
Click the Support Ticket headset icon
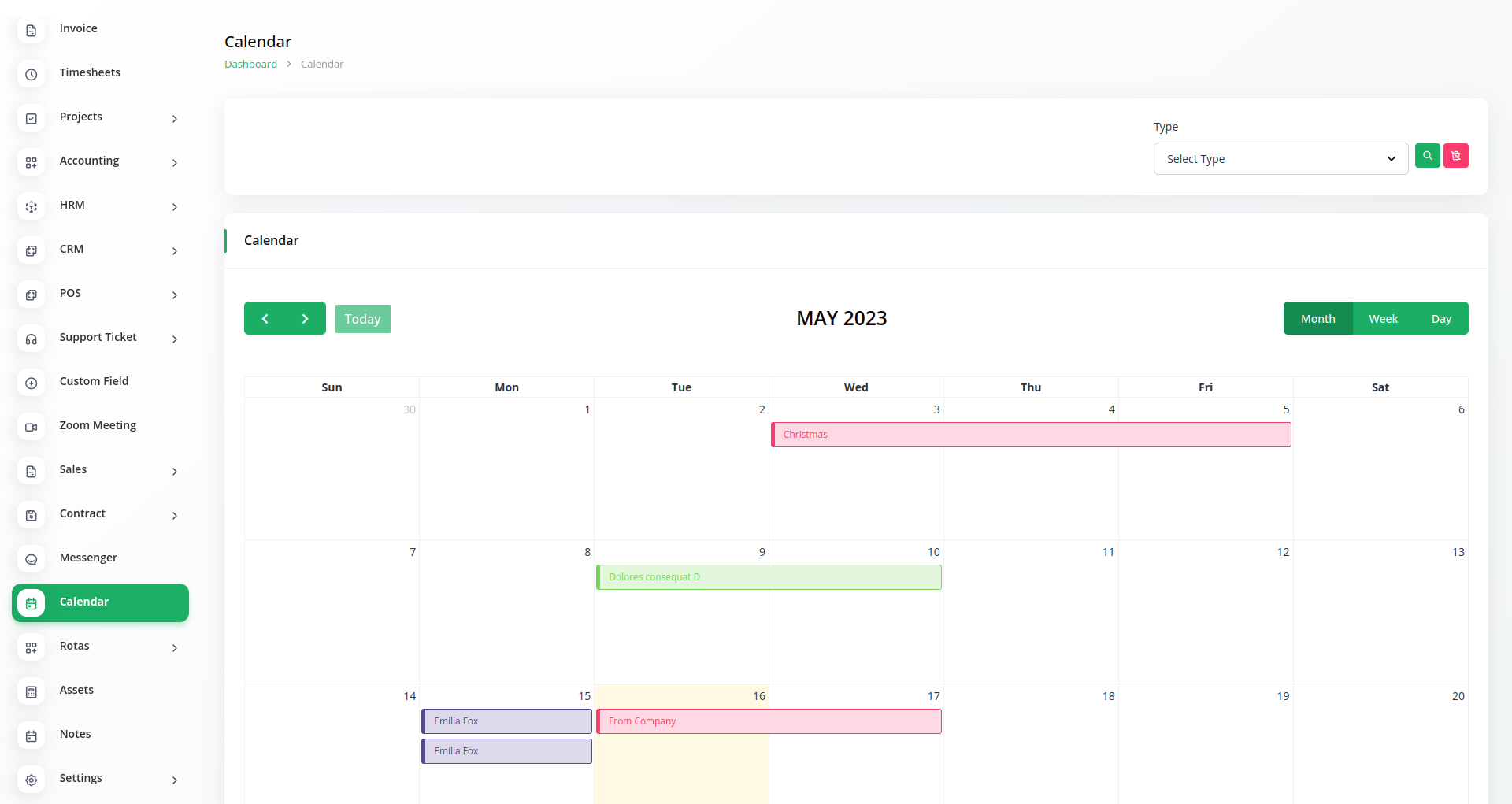[31, 339]
